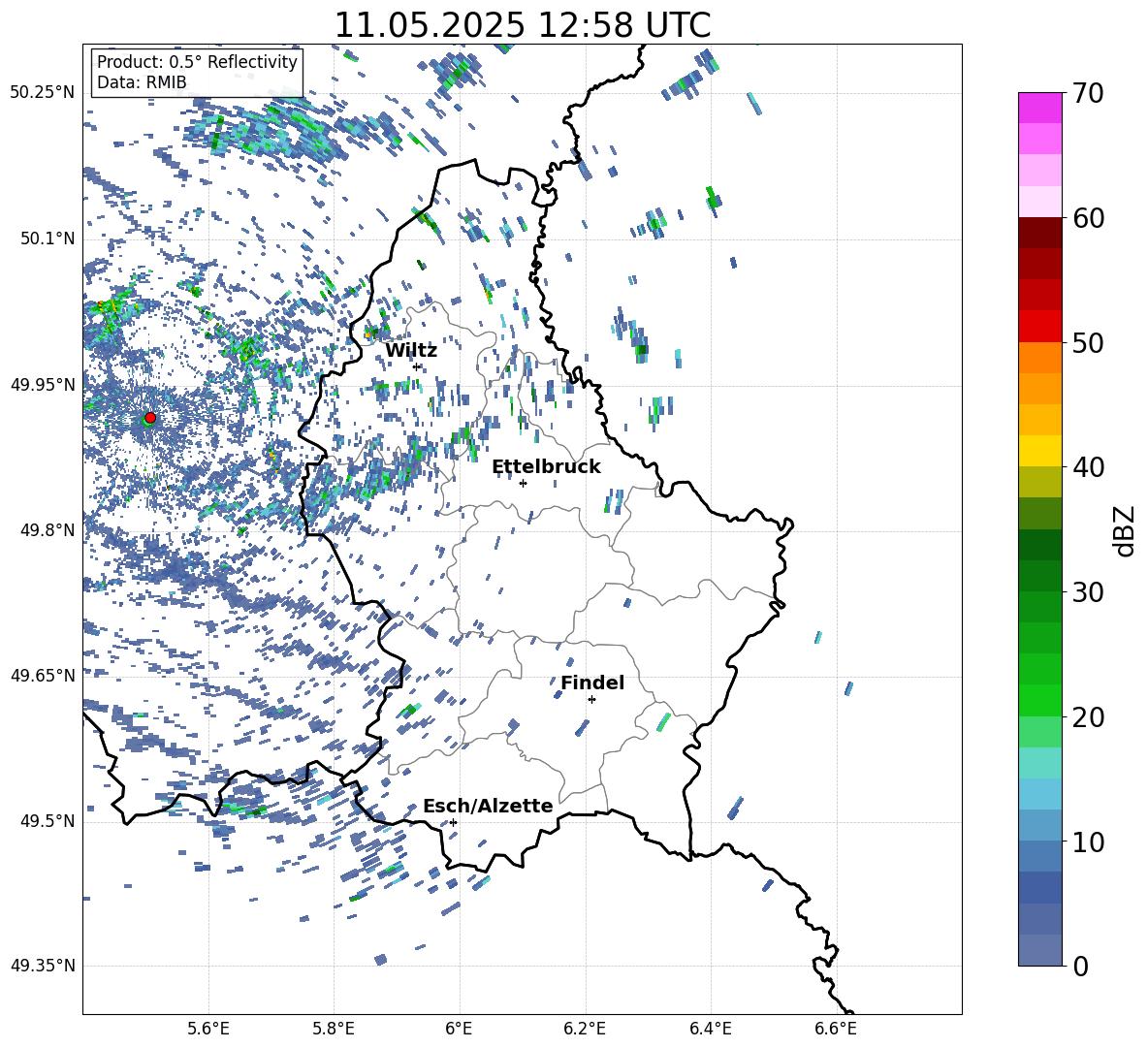1148x1048 pixels.
Task: Click the 49.65°N latitude label
Action: click(x=43, y=676)
